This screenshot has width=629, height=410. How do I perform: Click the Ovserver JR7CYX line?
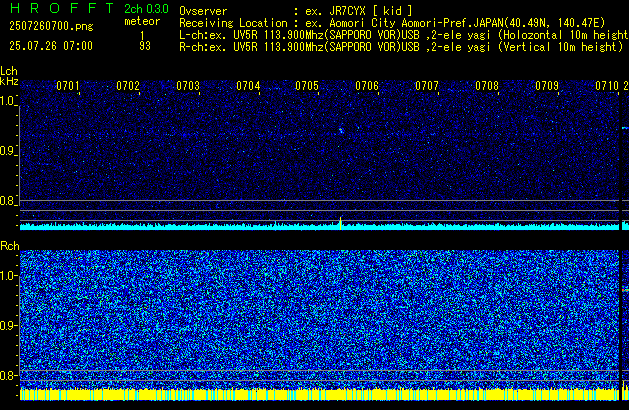296,11
